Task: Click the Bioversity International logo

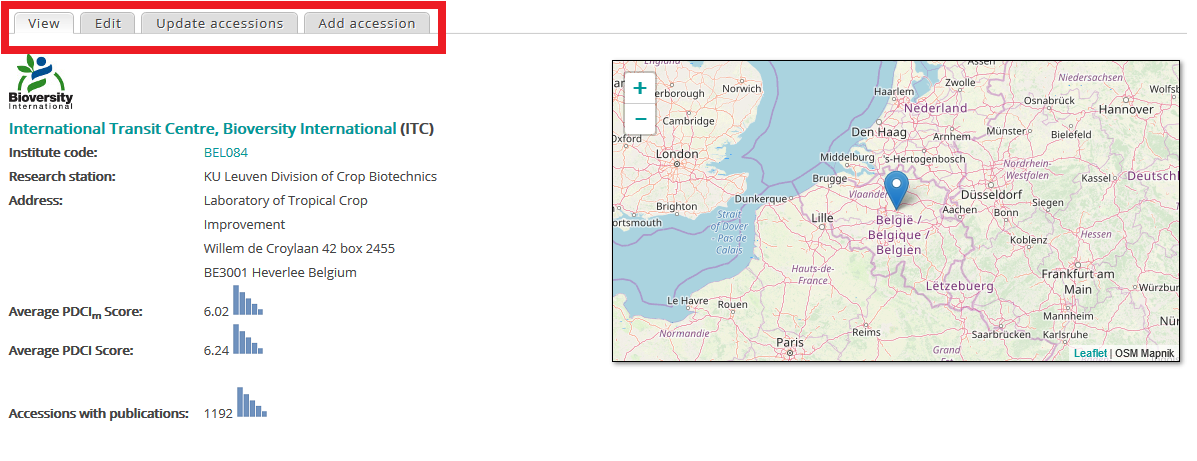Action: click(40, 82)
